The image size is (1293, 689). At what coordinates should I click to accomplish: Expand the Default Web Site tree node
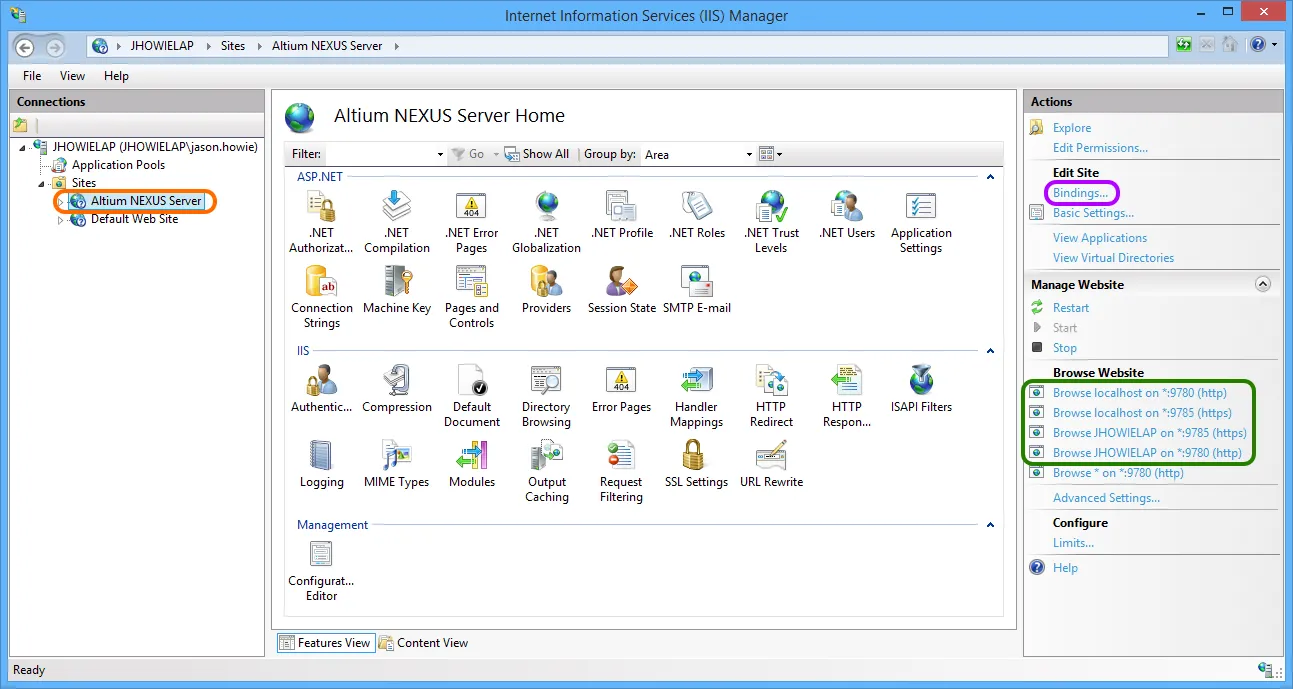pyautogui.click(x=60, y=220)
